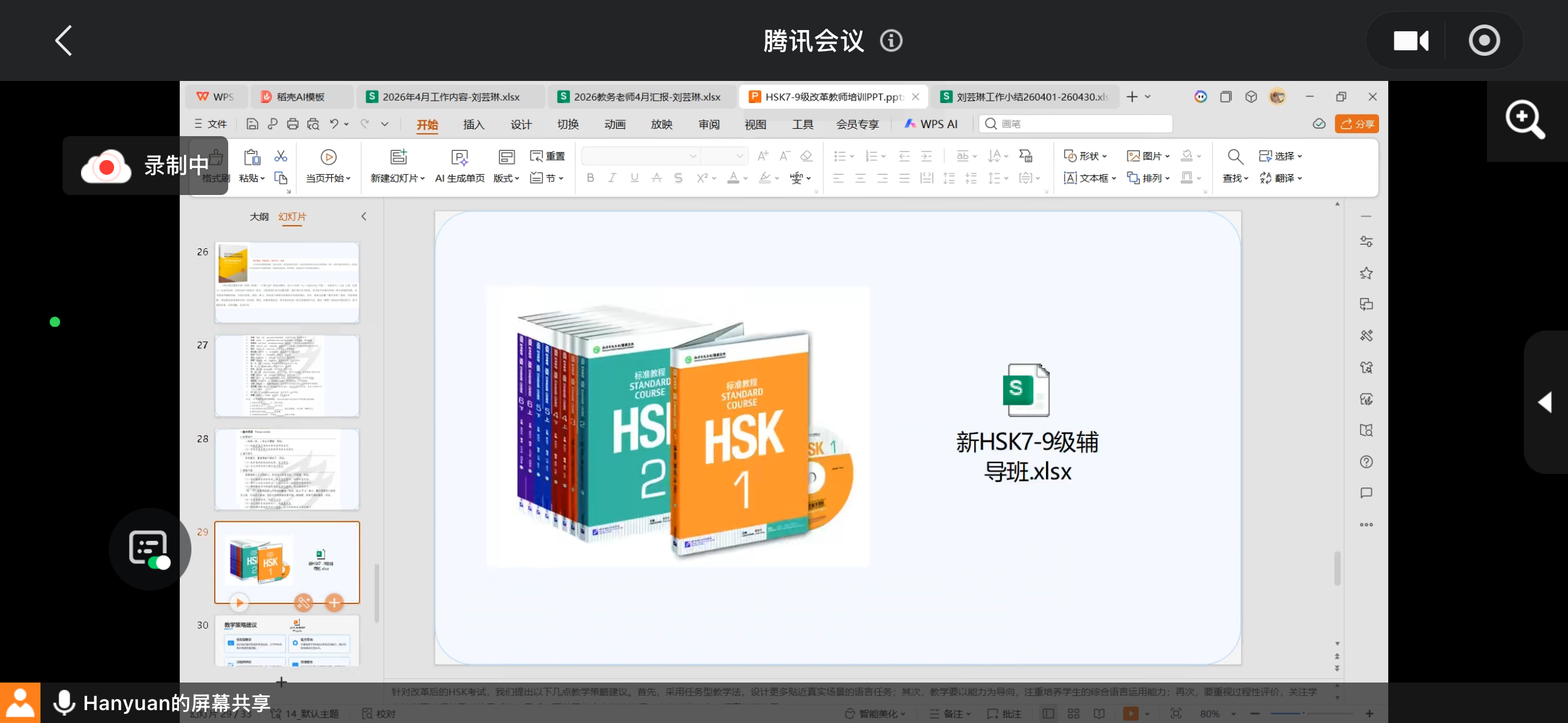Click the help question mark icon
Viewport: 1568px width, 723px height.
click(x=1366, y=462)
